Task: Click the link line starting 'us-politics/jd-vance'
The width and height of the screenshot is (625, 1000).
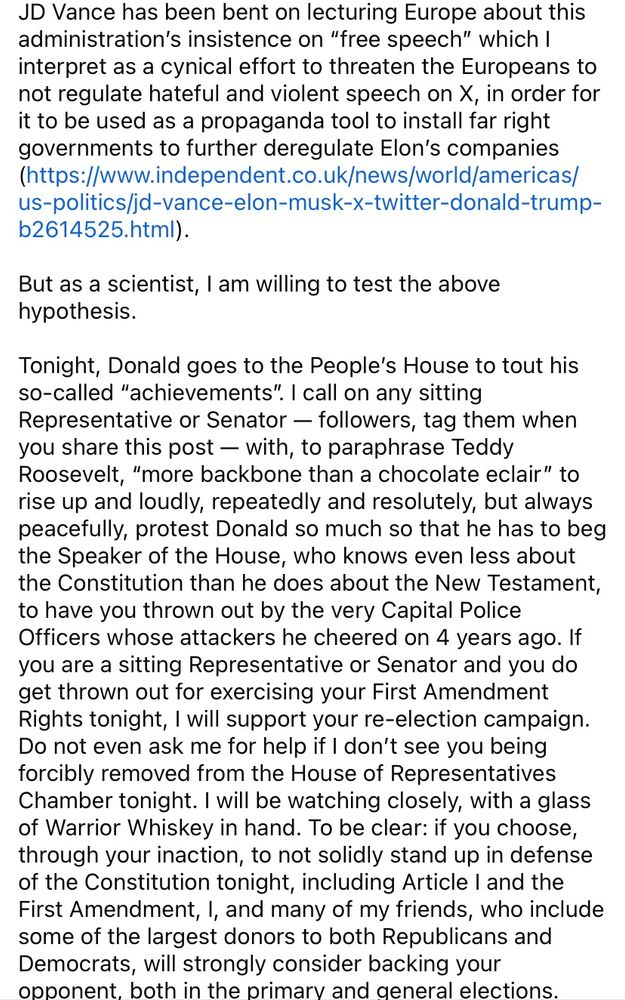Action: pyautogui.click(x=309, y=202)
